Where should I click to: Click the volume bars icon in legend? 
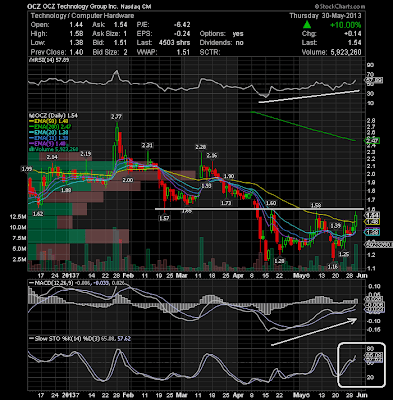click(x=30, y=149)
